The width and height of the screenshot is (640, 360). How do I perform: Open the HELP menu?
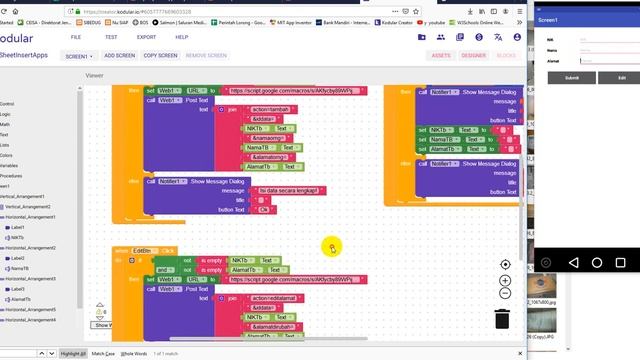182,37
